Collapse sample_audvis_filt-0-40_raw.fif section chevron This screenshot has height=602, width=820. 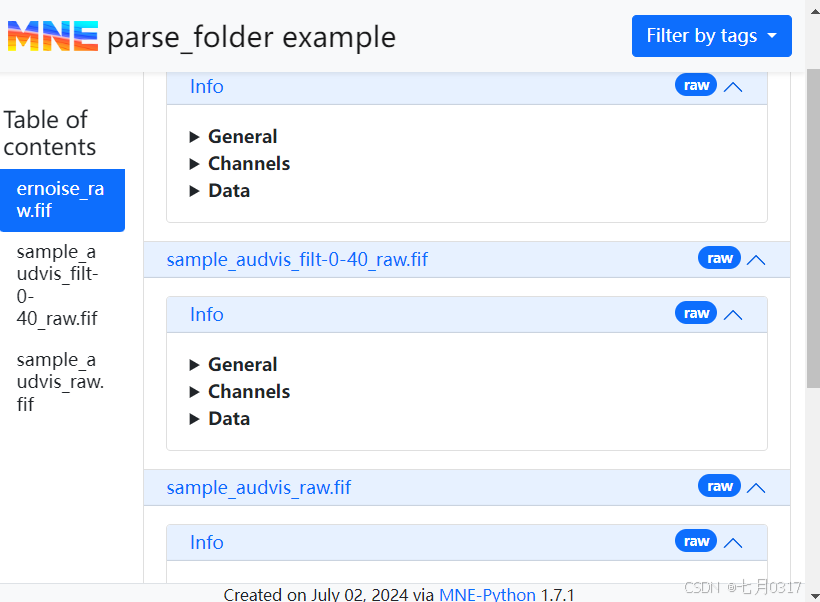click(x=756, y=260)
